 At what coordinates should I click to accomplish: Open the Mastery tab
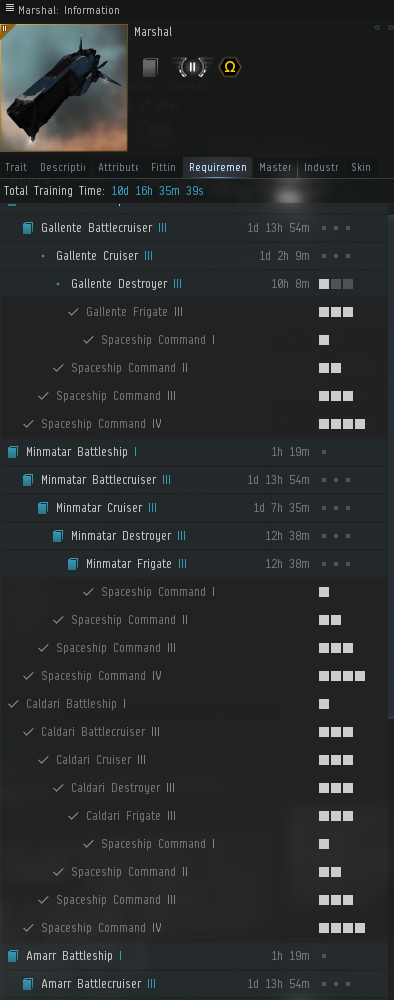[275, 167]
